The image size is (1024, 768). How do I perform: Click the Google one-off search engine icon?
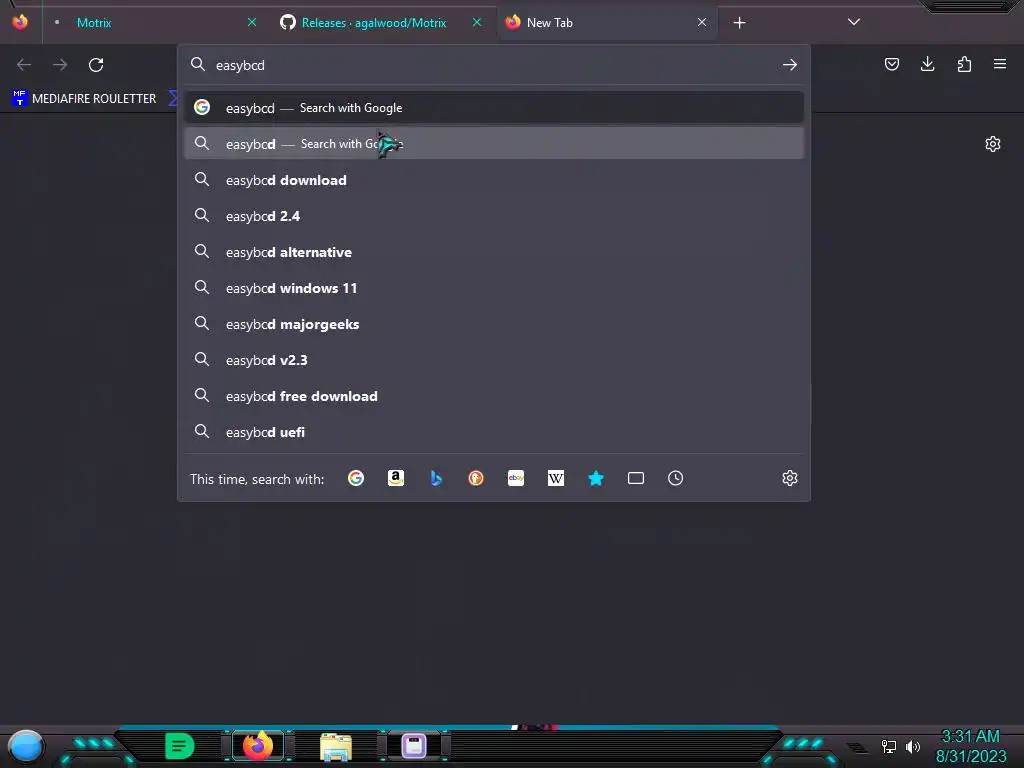pyautogui.click(x=356, y=478)
